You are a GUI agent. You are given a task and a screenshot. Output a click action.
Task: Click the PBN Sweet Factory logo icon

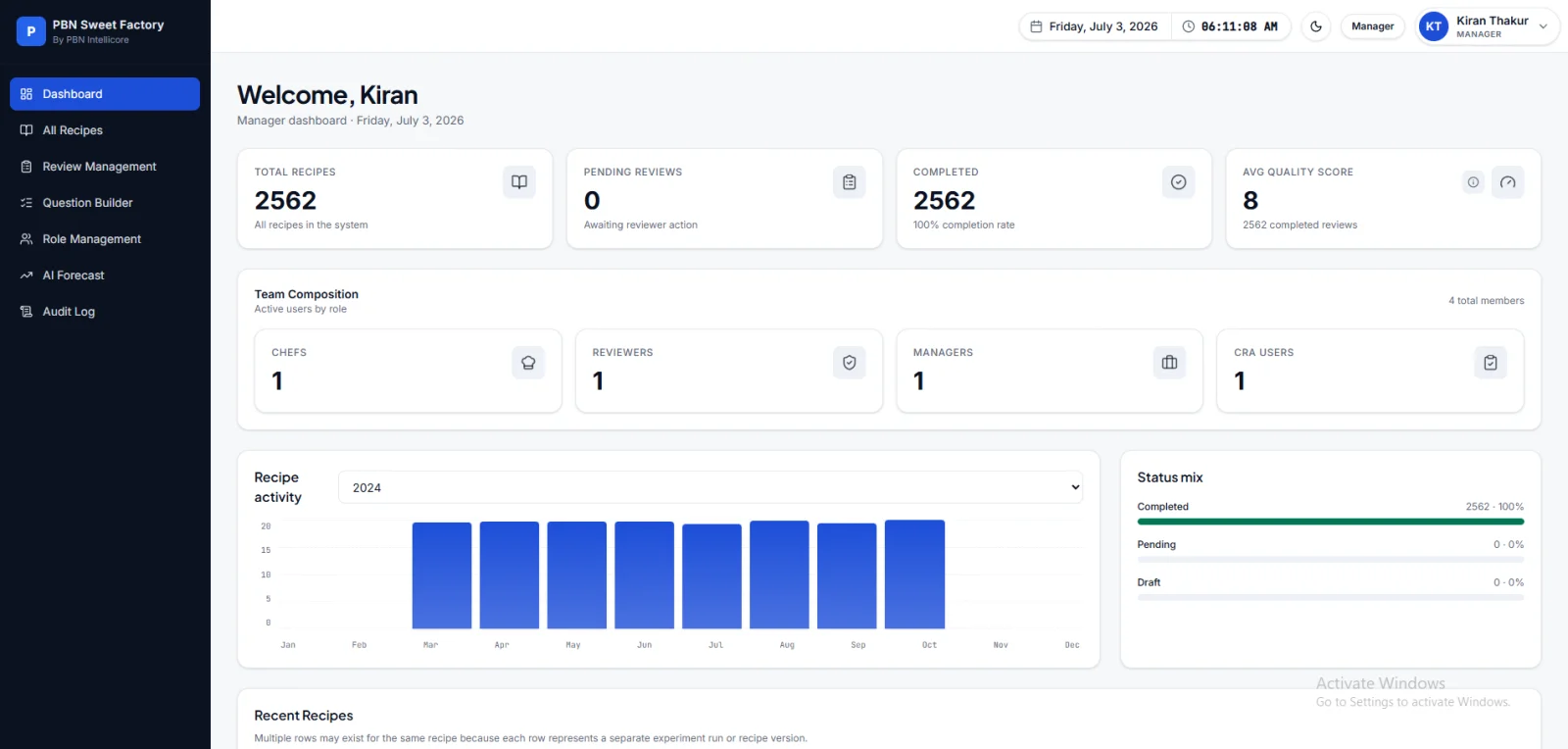[30, 31]
